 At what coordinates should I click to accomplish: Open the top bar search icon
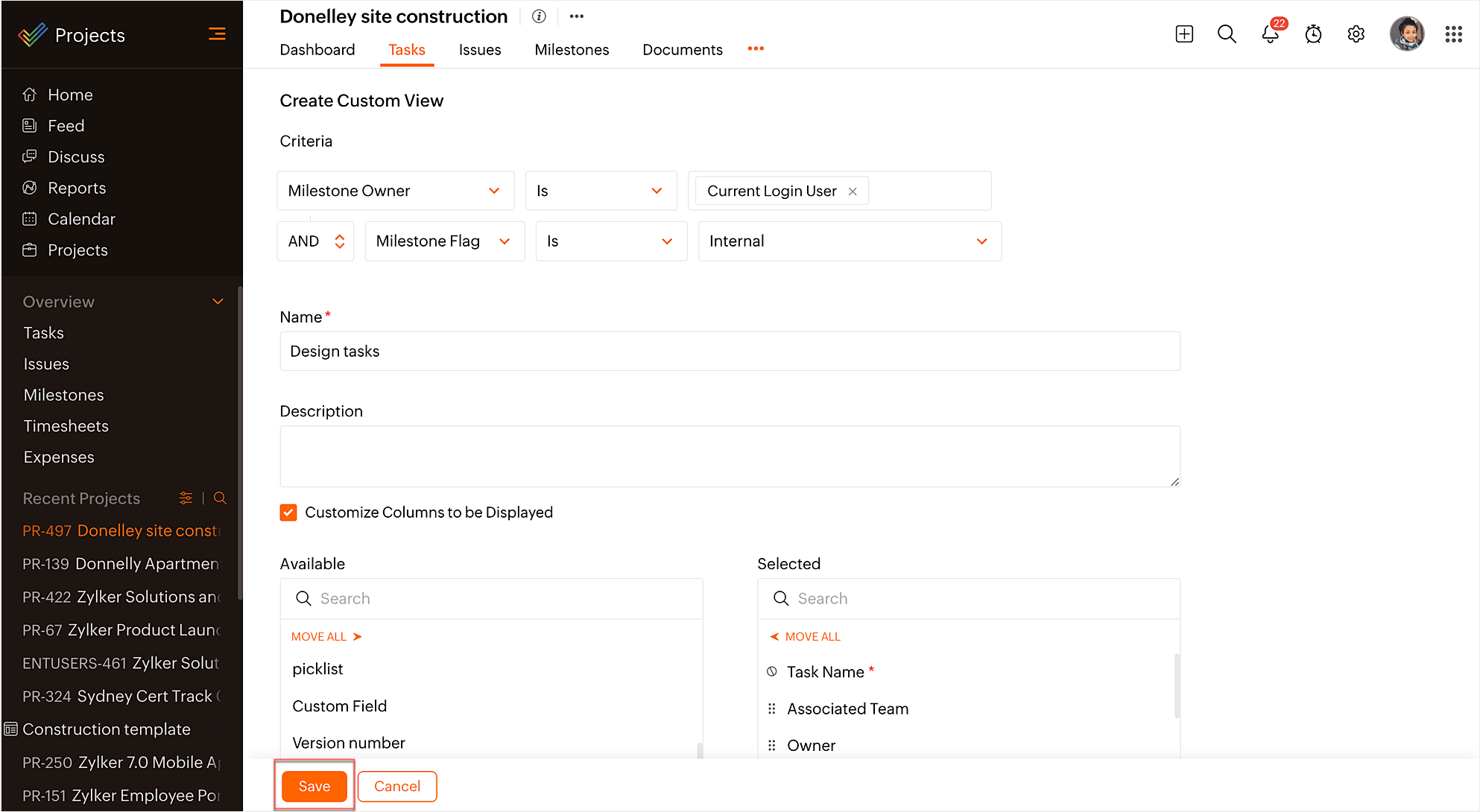(x=1227, y=34)
